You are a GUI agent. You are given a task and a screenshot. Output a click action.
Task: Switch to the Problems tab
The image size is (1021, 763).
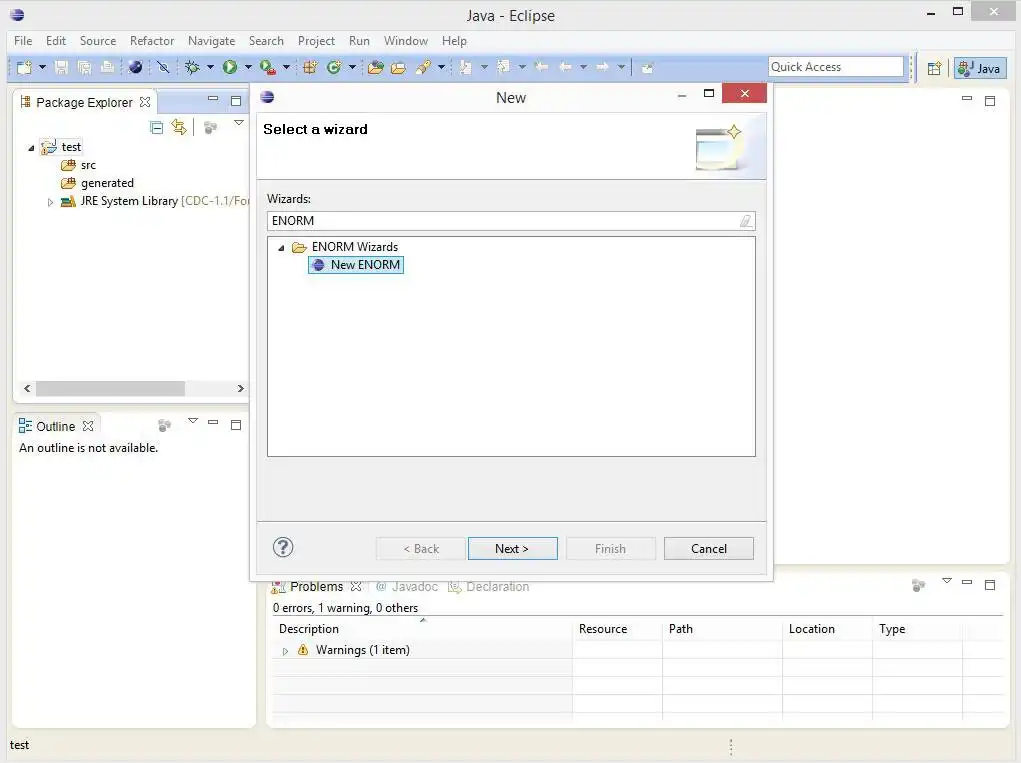tap(316, 587)
